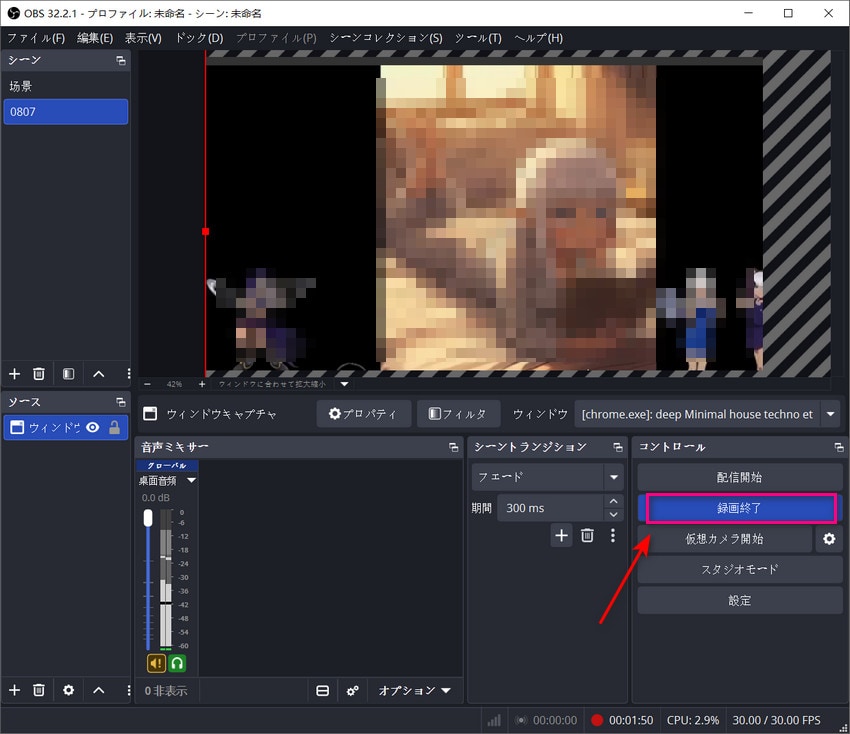Mute desktop audio speaker button
Image resolution: width=850 pixels, height=734 pixels.
[x=157, y=663]
